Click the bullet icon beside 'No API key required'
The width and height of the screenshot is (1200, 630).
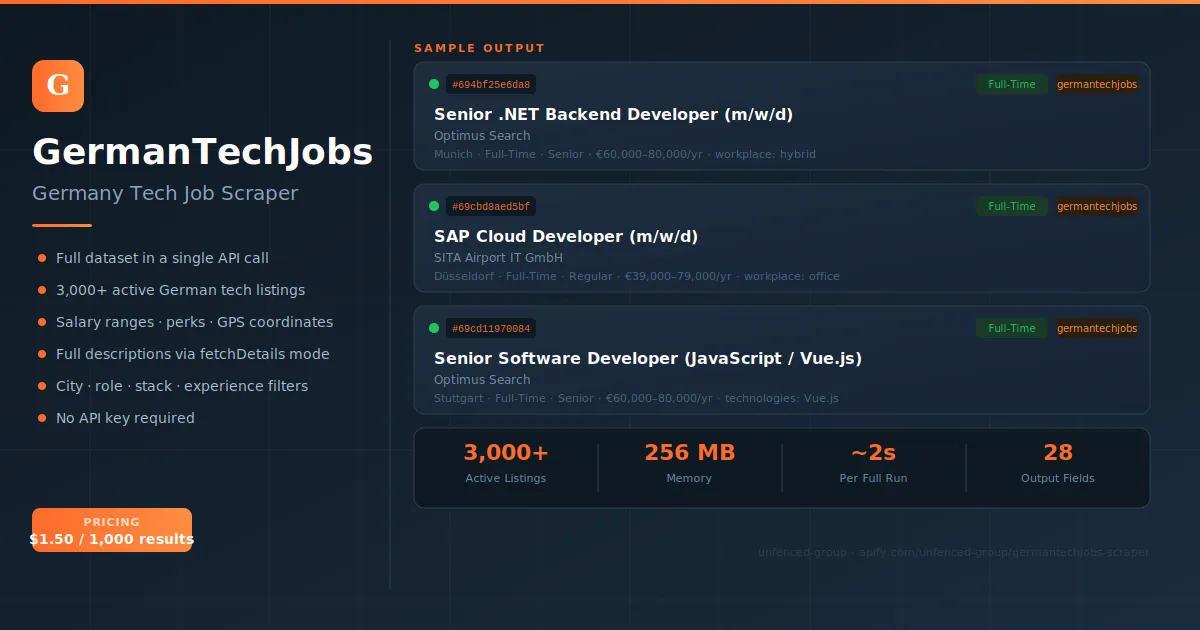[41, 418]
